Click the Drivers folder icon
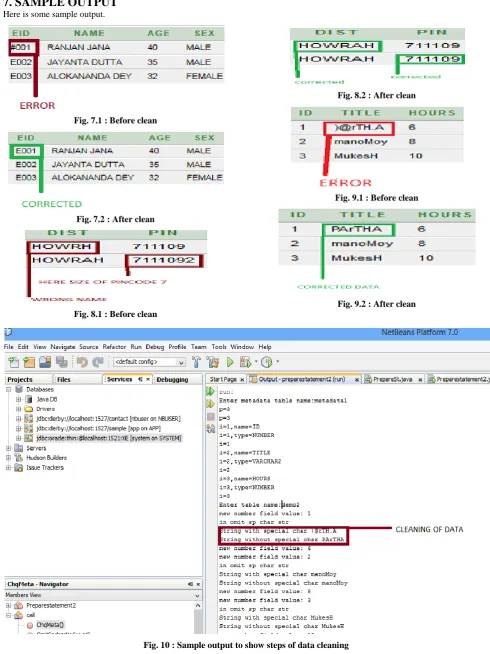The height and width of the screenshot is (654, 490). pyautogui.click(x=28, y=409)
